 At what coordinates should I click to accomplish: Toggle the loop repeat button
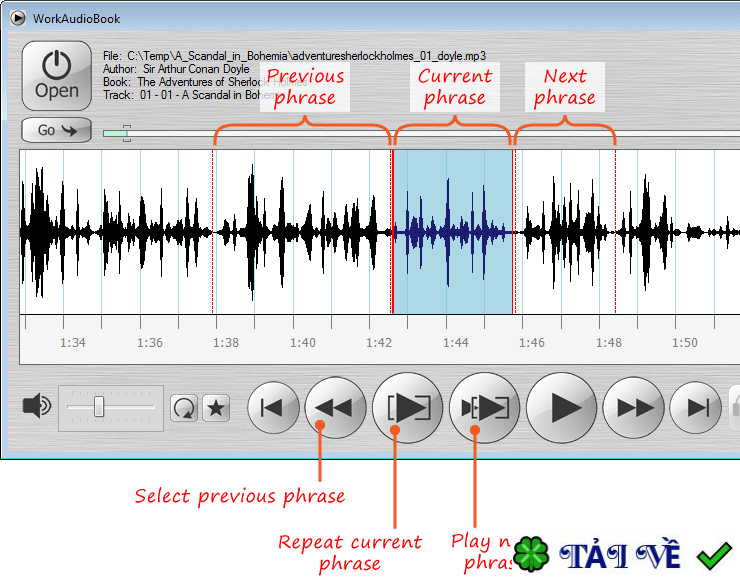click(x=184, y=408)
